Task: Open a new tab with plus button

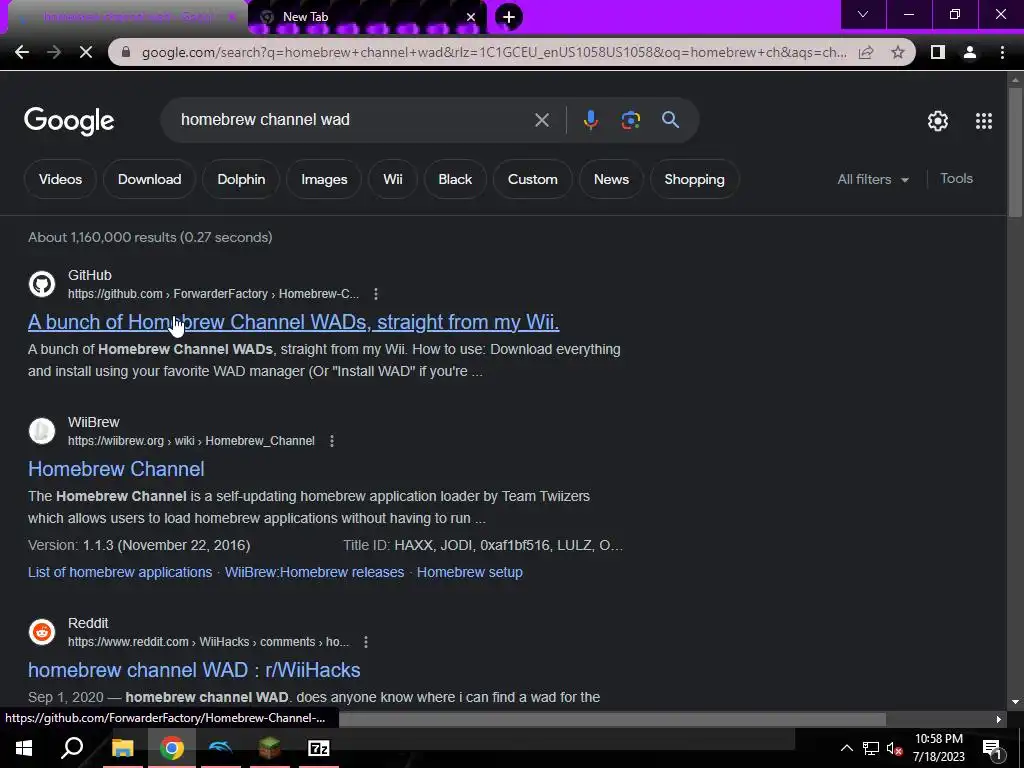Action: click(x=509, y=17)
